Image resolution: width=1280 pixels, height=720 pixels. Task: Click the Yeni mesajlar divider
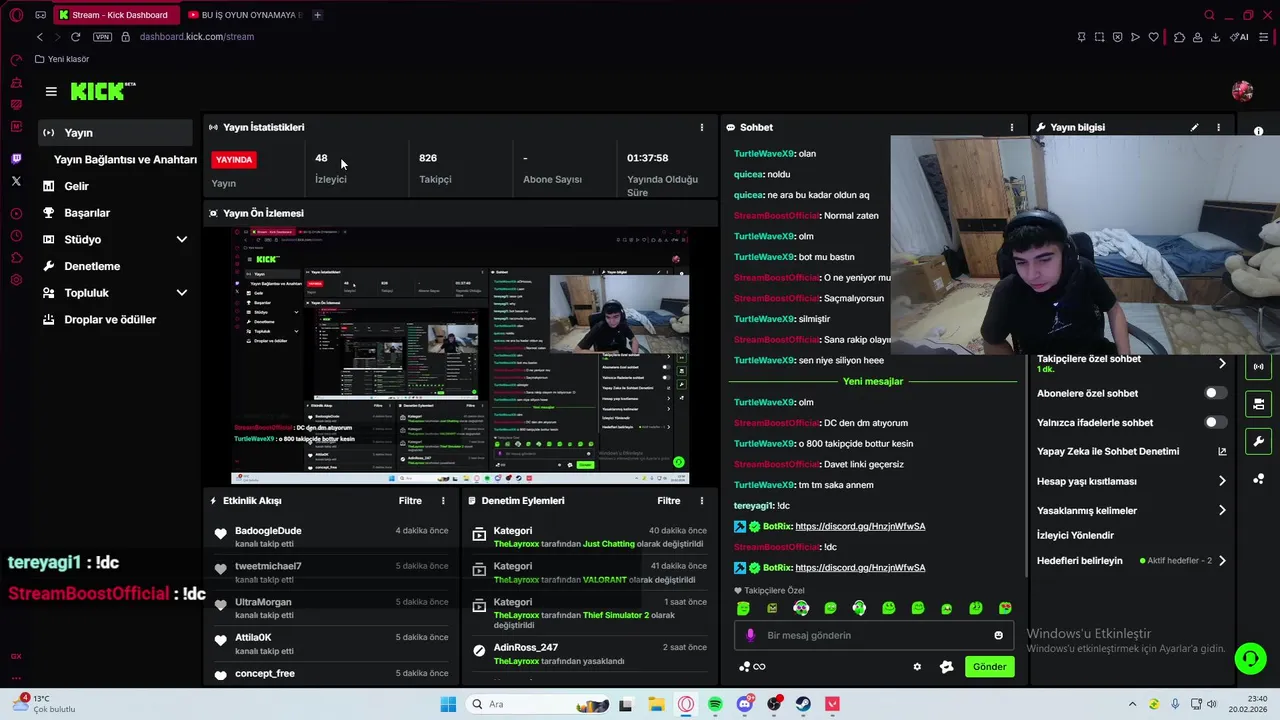click(873, 381)
